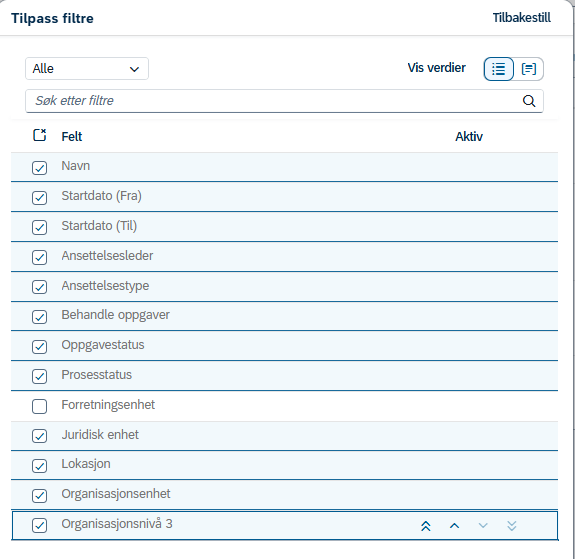Open the Alle filter dropdown
575x559 pixels.
pos(87,69)
